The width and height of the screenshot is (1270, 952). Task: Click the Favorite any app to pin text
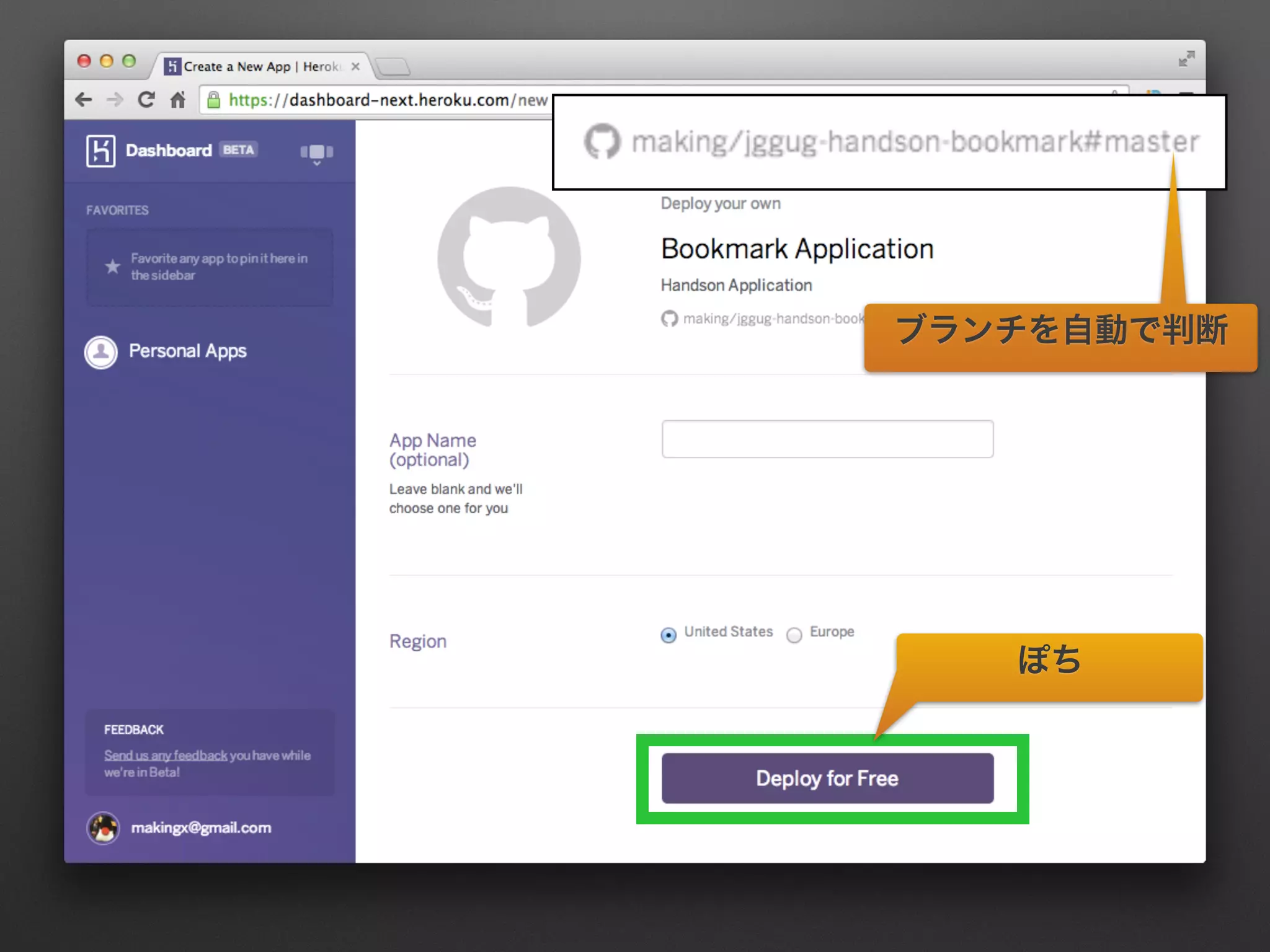219,267
